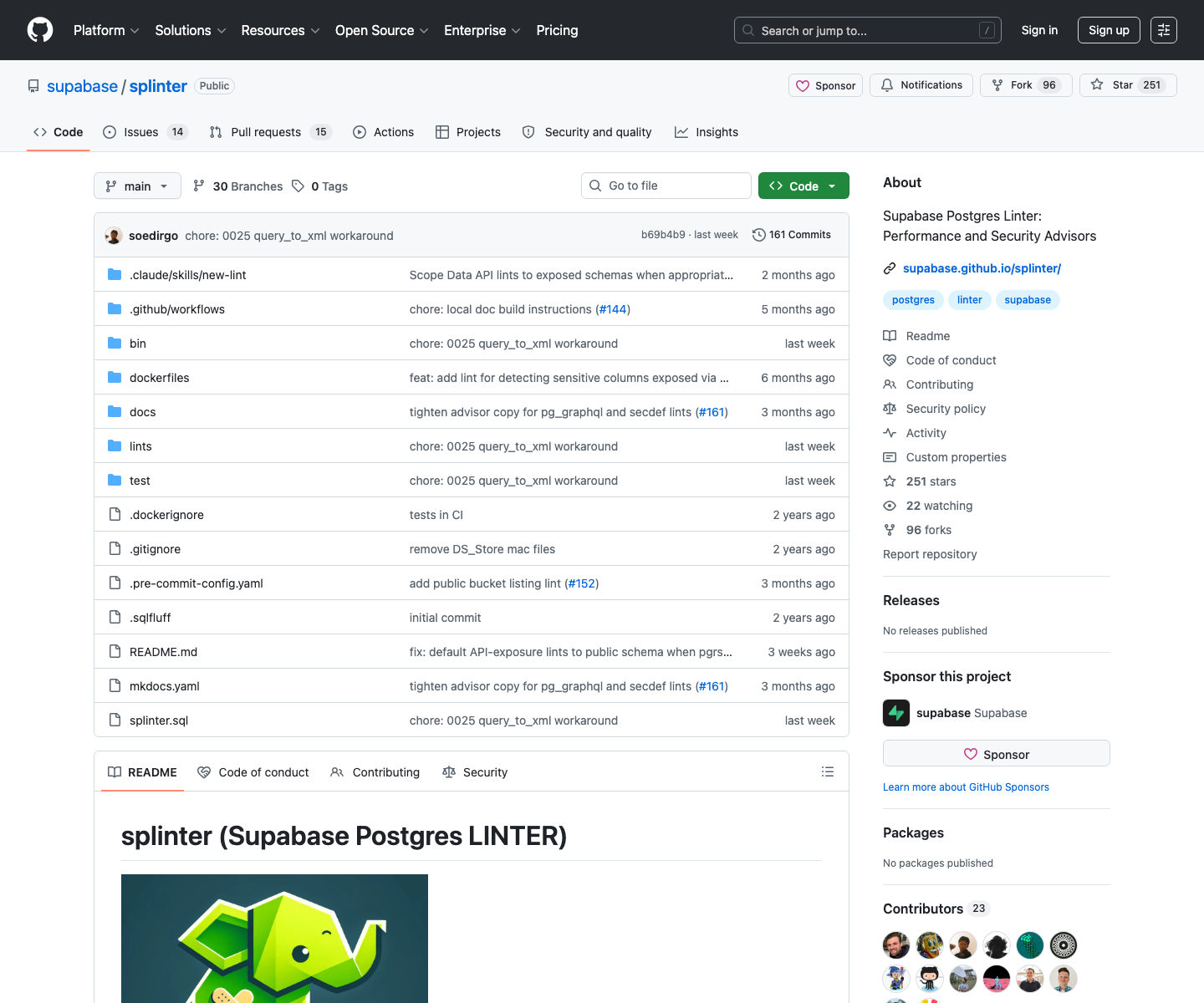This screenshot has width=1204, height=1003.
Task: Fork the repository
Action: 1026,85
